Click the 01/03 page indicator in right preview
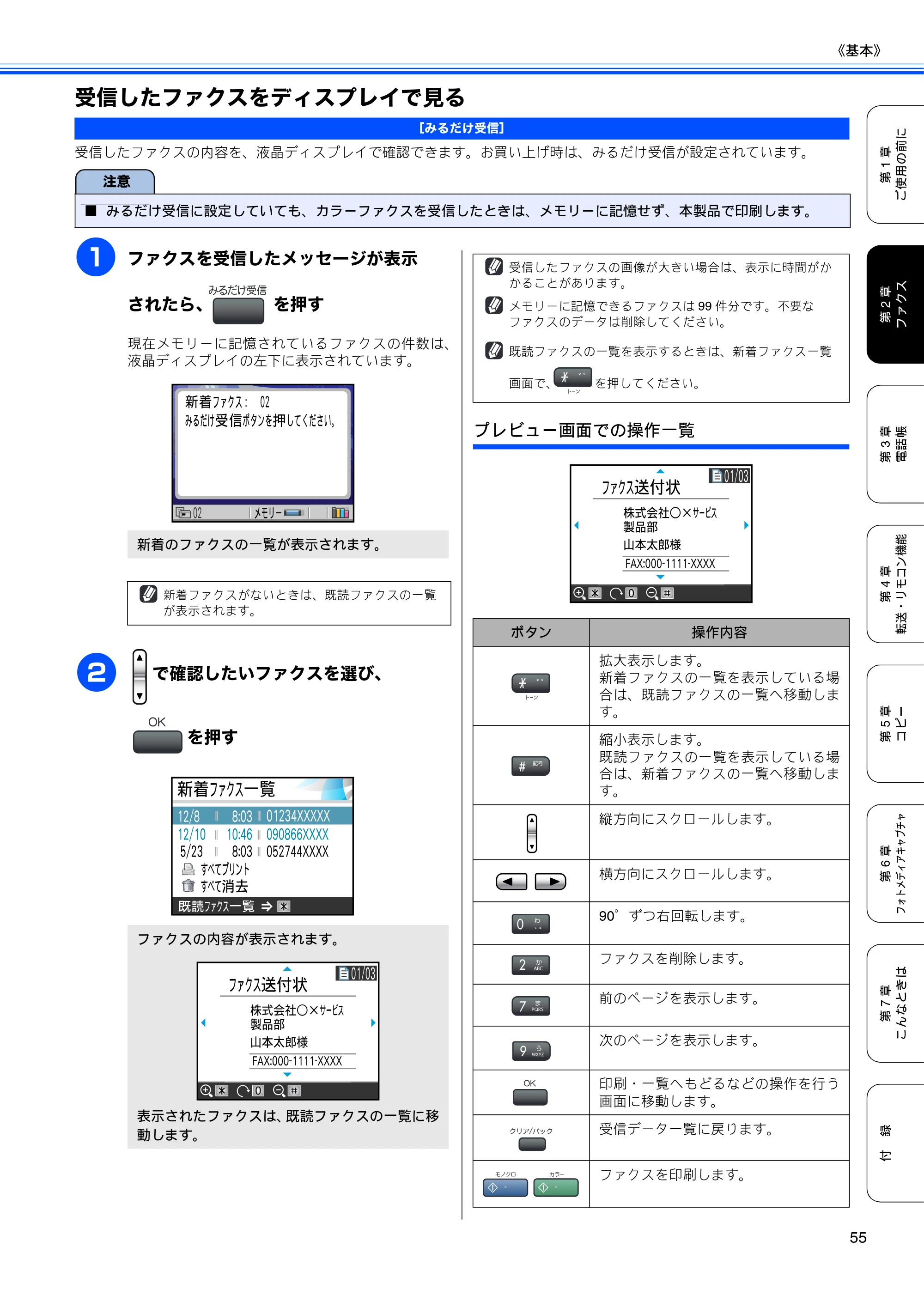 [729, 476]
